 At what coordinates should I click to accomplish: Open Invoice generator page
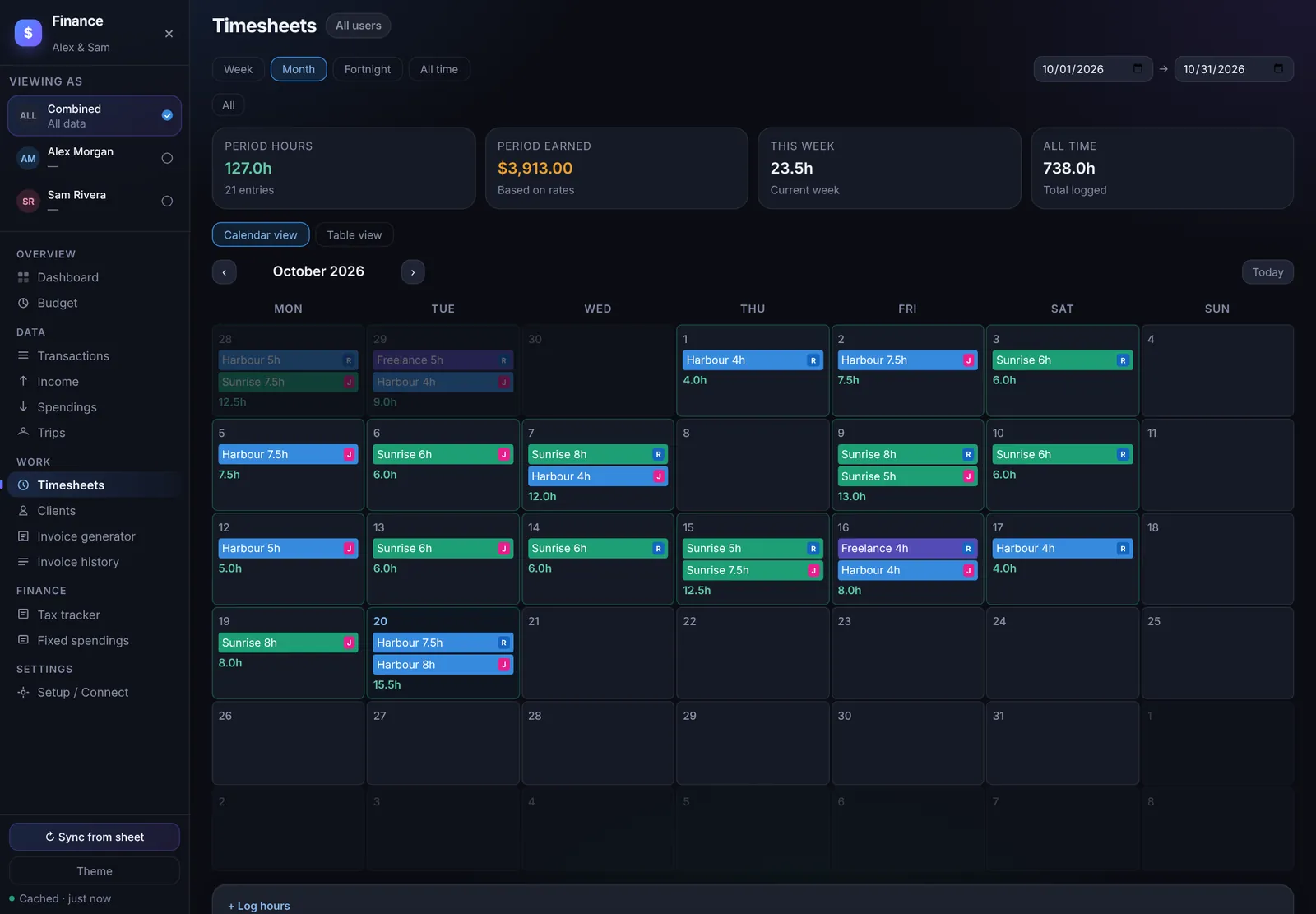95,536
